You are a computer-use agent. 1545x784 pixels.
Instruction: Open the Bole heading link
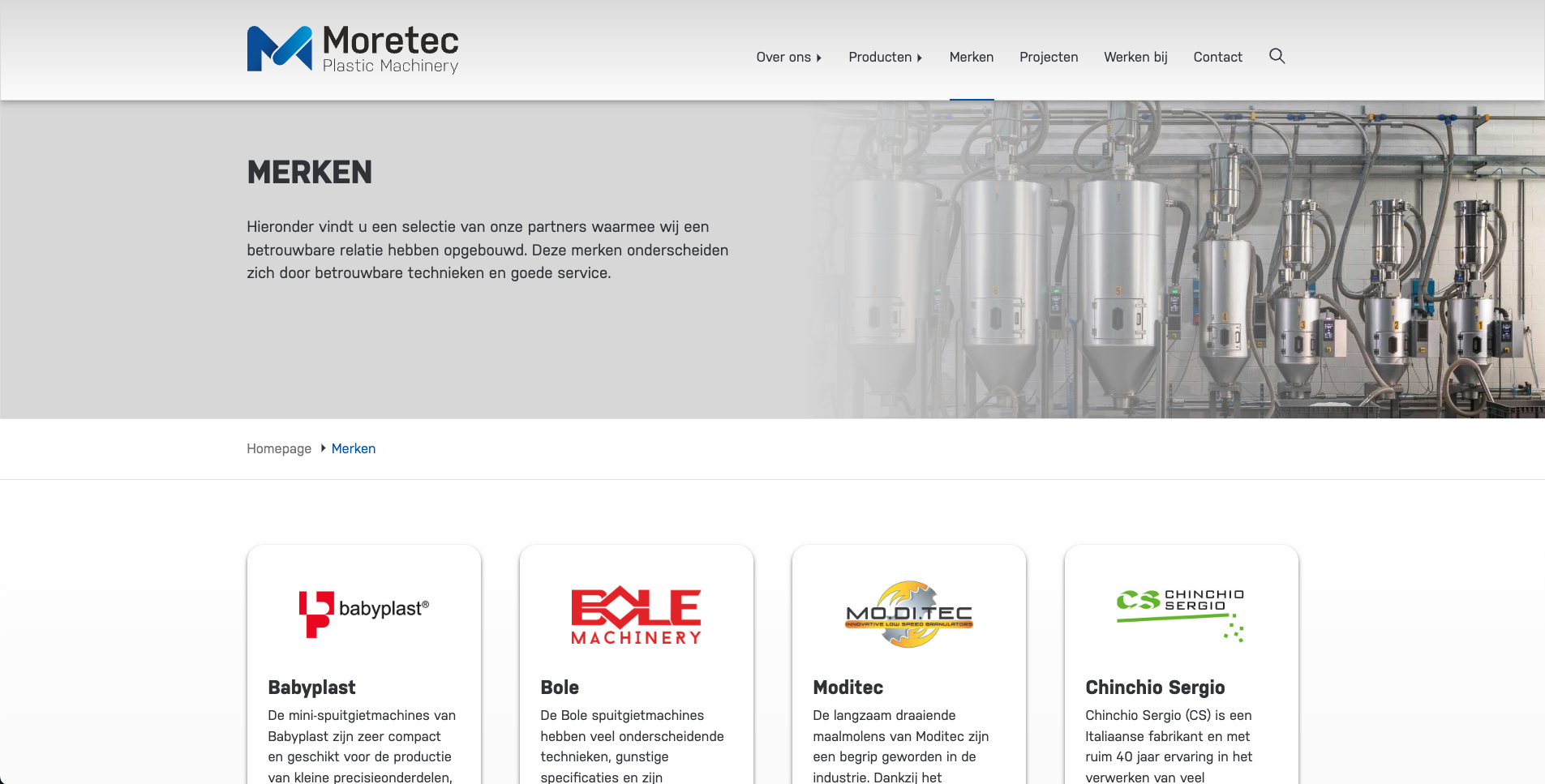tap(560, 688)
